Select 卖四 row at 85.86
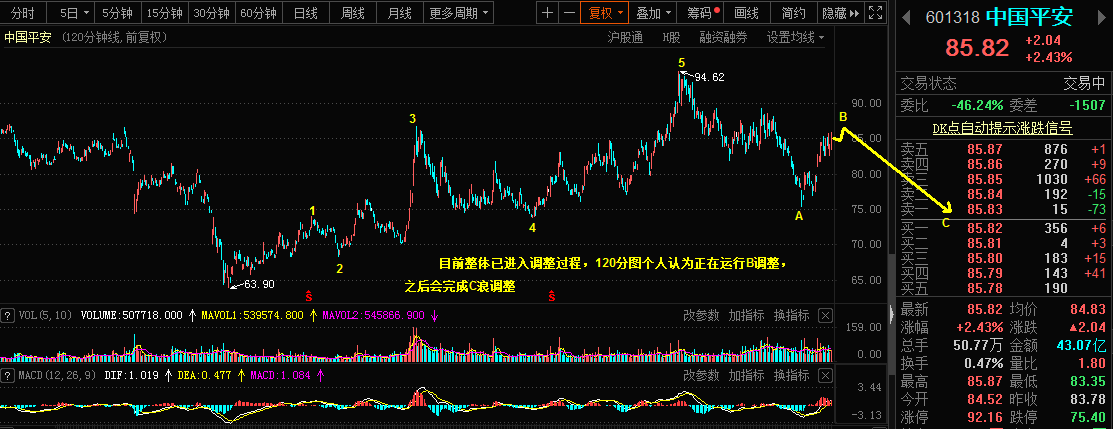 1002,164
